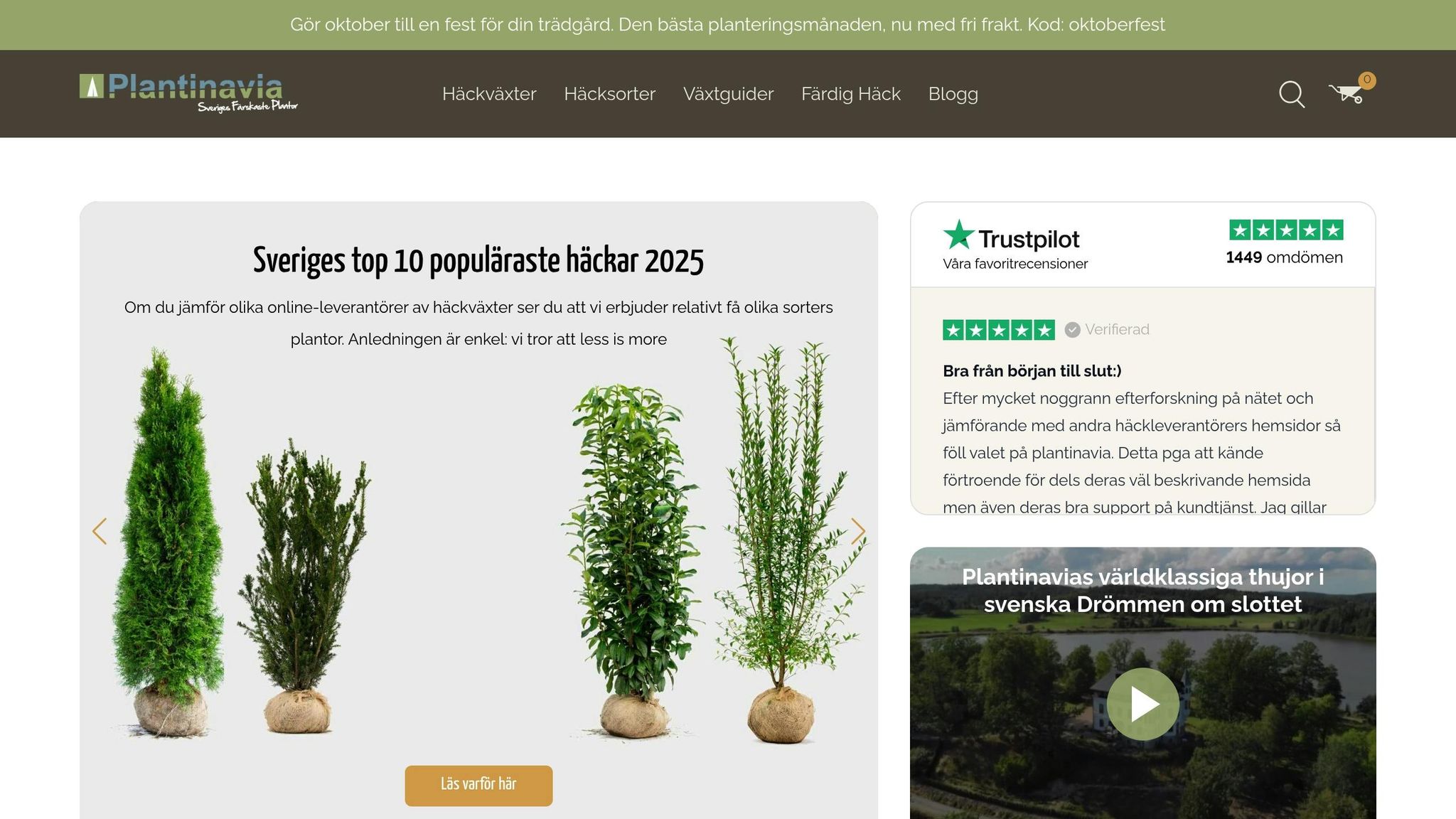Go to previous carousel slide arrow
Viewport: 1456px width, 819px height.
[100, 531]
